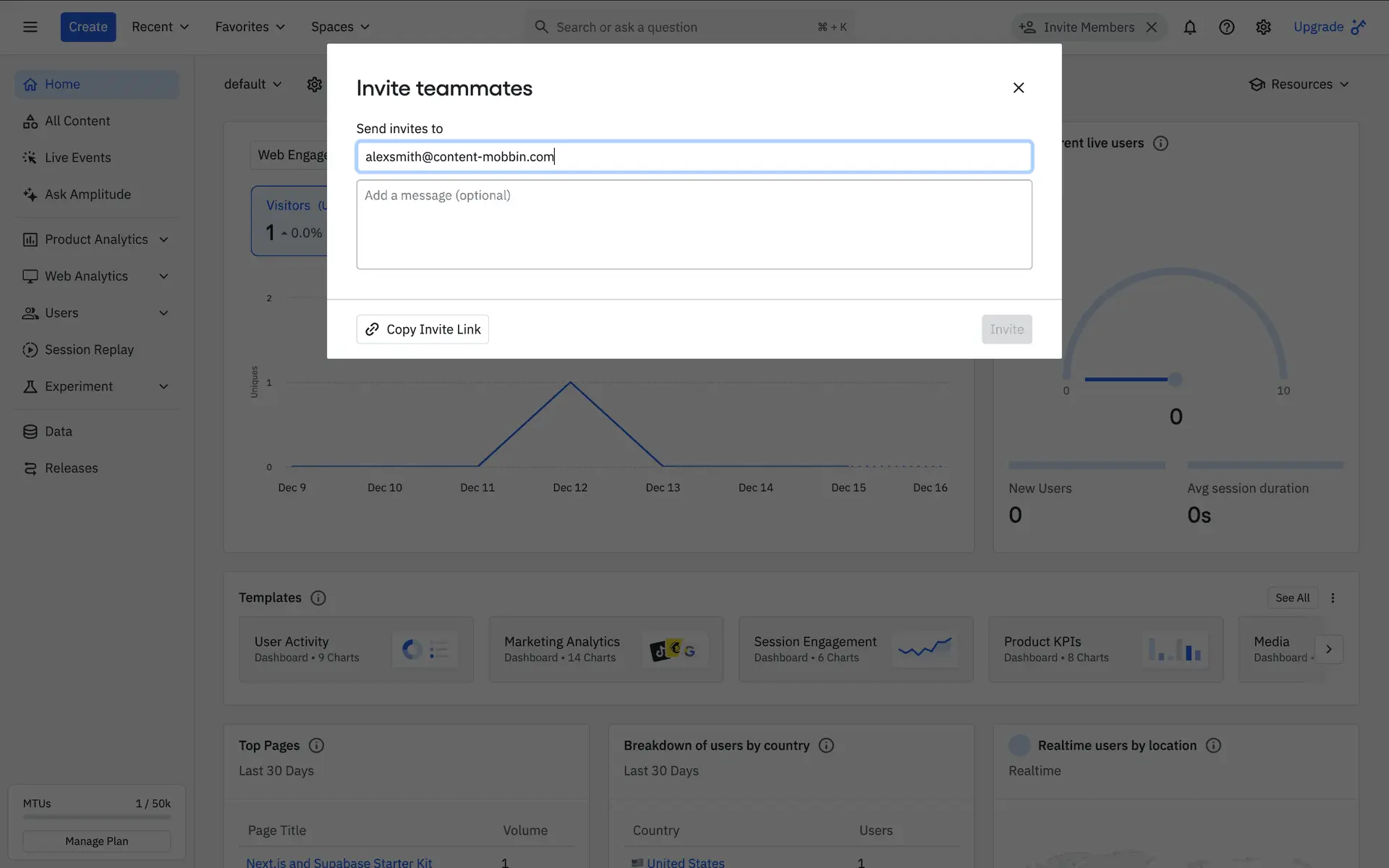Click the optional message text area

point(694,224)
